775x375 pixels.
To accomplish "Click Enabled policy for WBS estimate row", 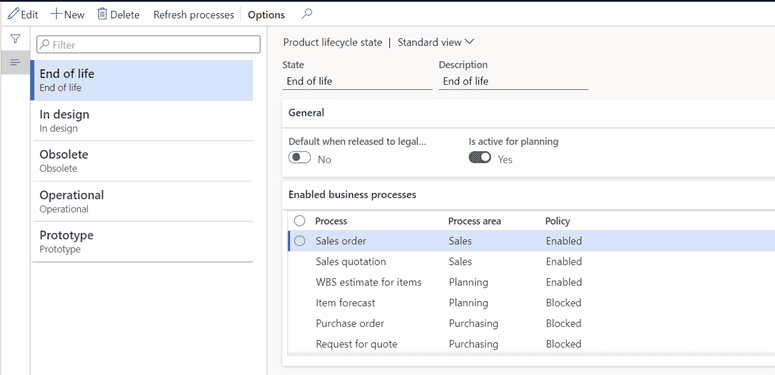I will pyautogui.click(x=564, y=282).
